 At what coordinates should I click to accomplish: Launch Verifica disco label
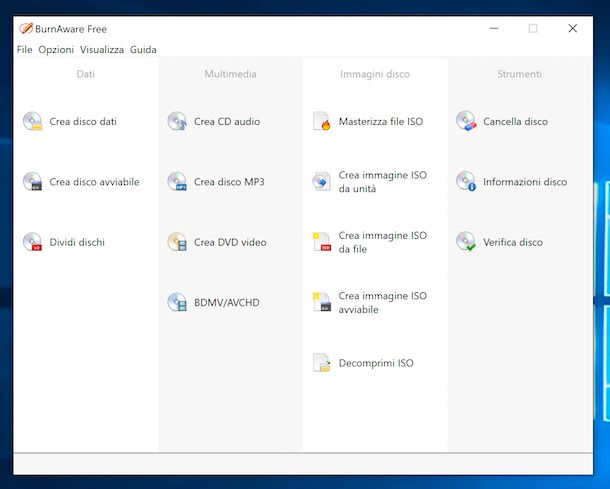513,242
